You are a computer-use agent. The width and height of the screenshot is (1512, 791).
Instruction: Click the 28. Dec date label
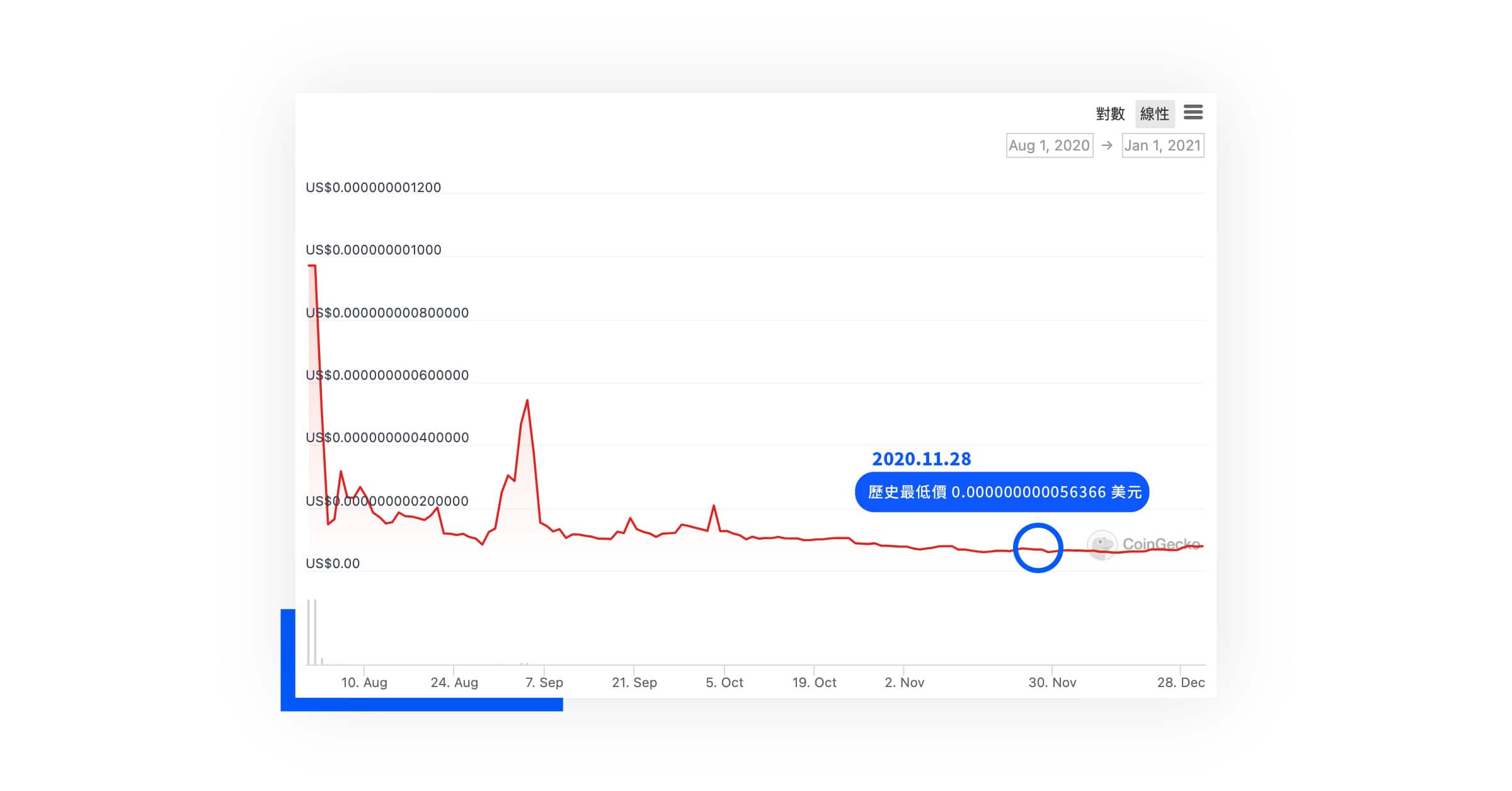pos(1181,683)
